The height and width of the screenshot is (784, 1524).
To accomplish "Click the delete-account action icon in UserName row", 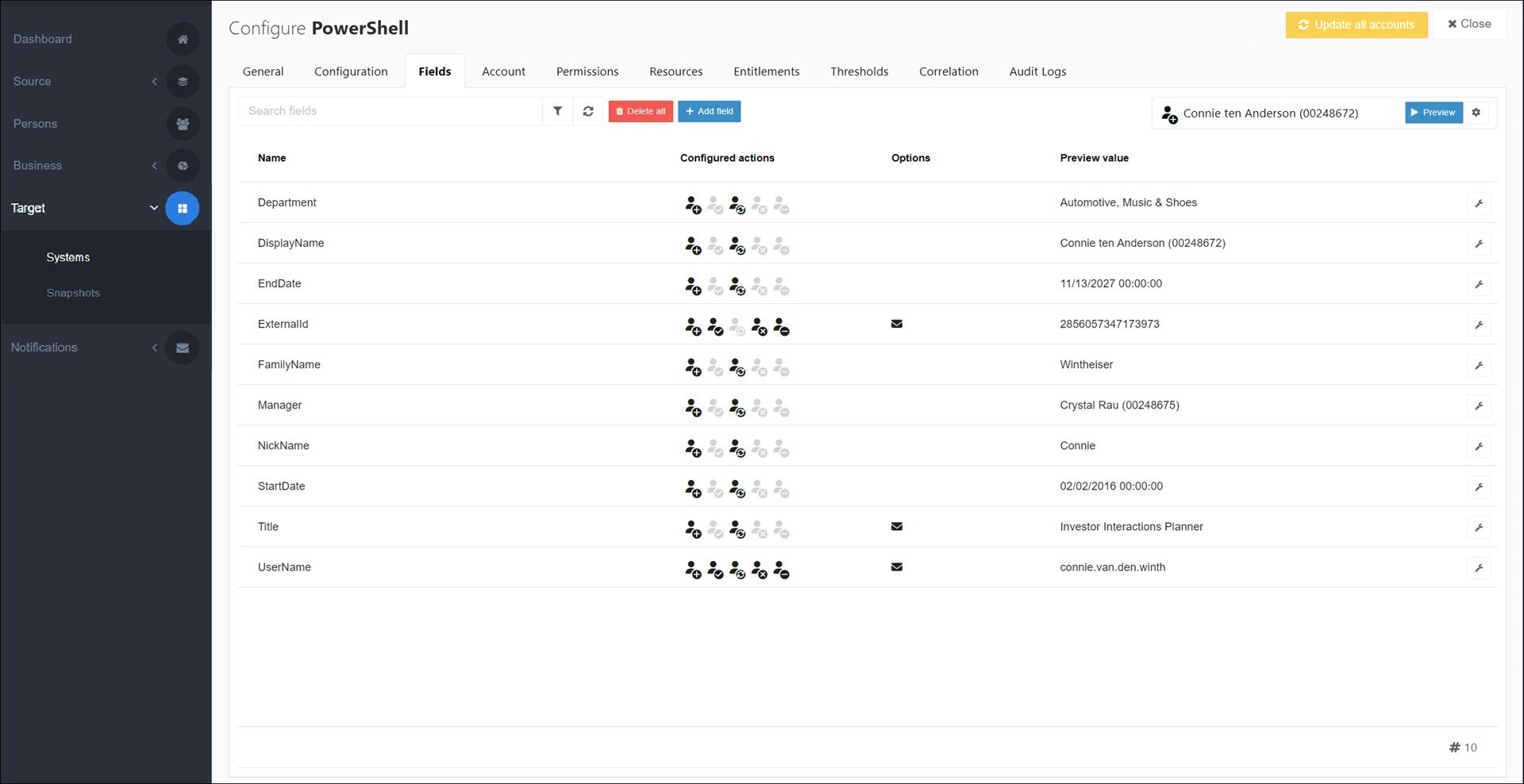I will [x=782, y=570].
